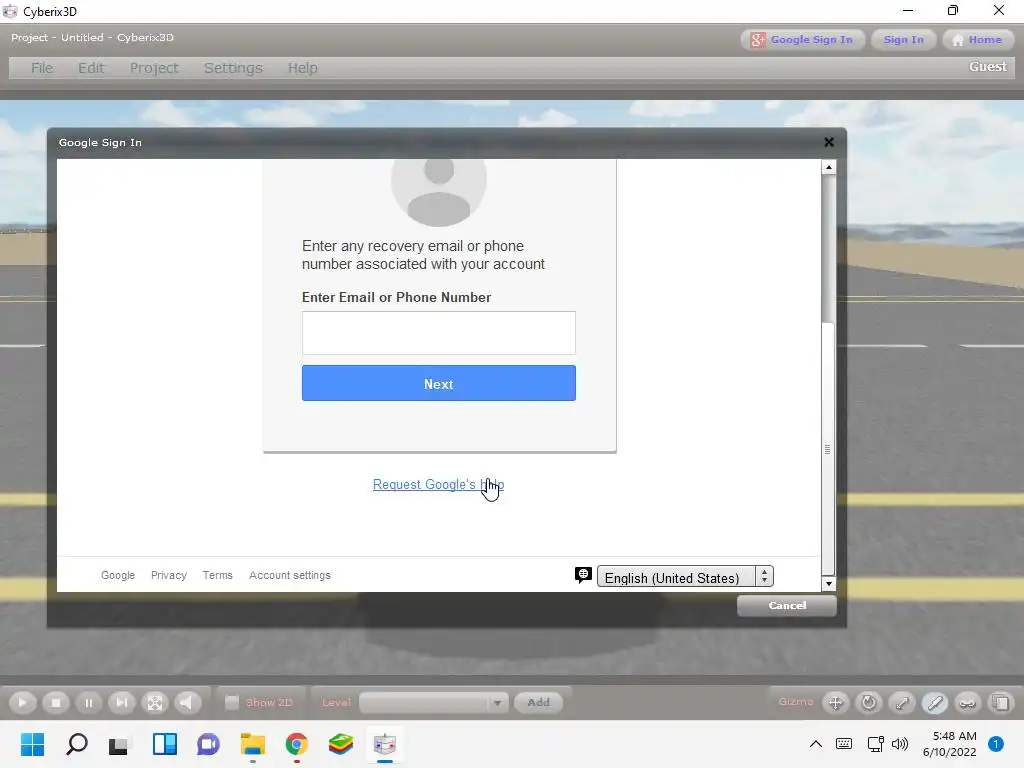Click the profile avatar placeholder image

[439, 193]
